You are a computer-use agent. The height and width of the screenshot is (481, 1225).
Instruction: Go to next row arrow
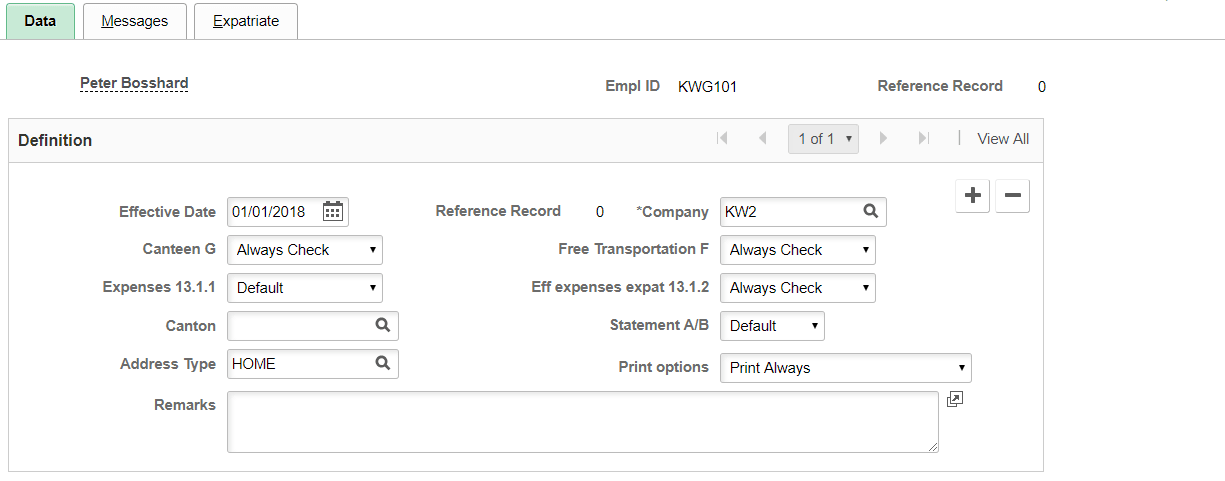point(883,139)
